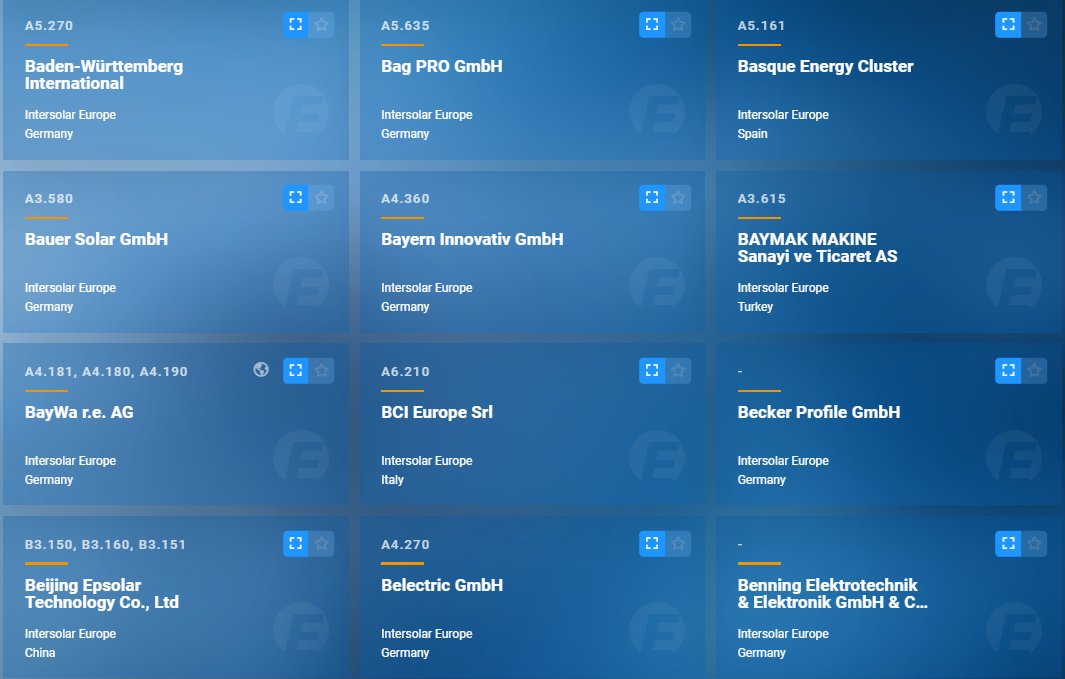This screenshot has height=679, width=1065.
Task: Click the expand icon on Basque Energy Cluster
Action: click(1008, 24)
